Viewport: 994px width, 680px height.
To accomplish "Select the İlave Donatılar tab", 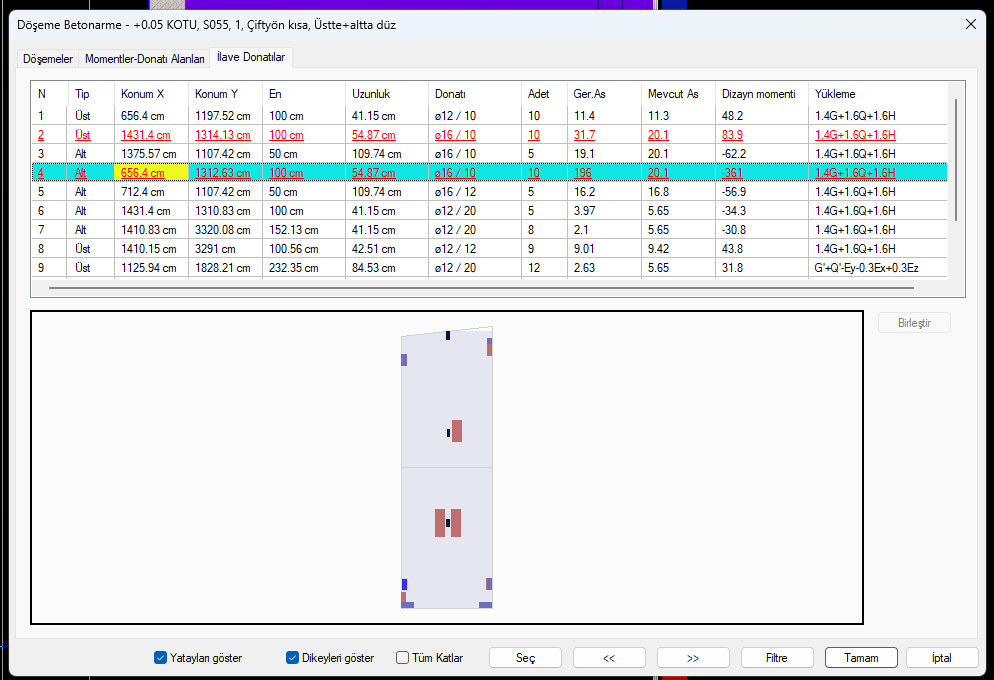I will pyautogui.click(x=251, y=57).
